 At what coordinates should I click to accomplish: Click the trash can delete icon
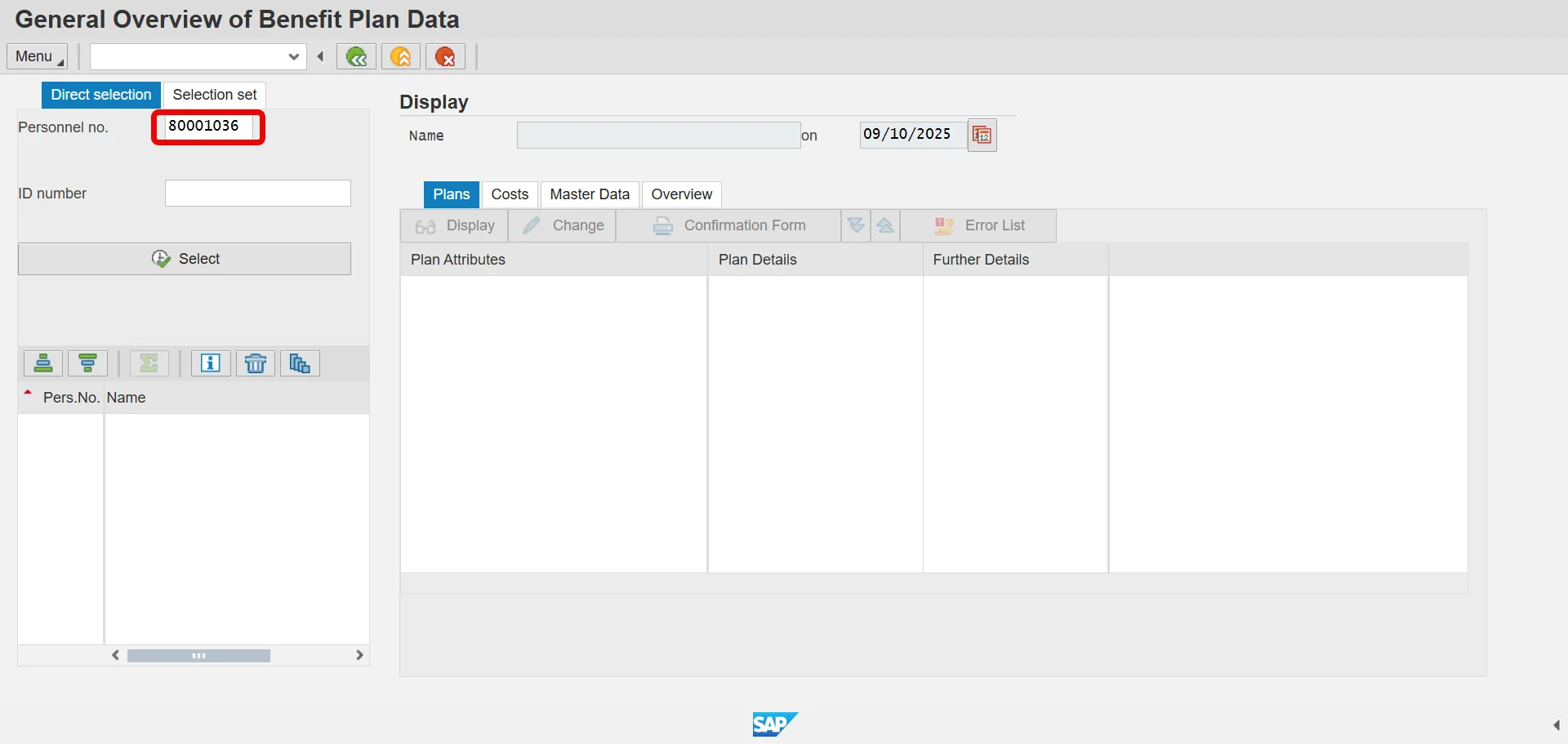256,363
